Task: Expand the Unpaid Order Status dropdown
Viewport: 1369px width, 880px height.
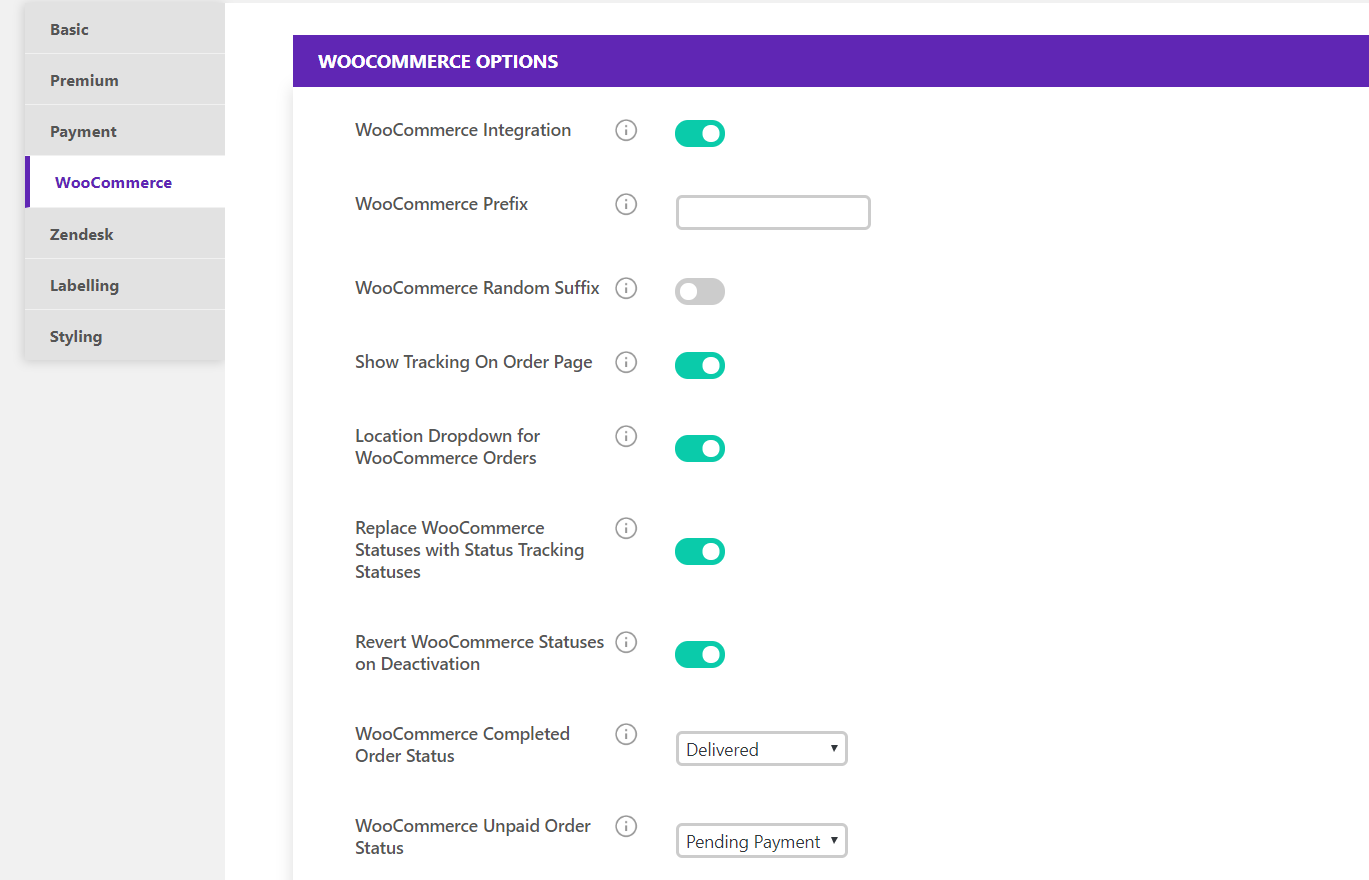Action: 762,841
